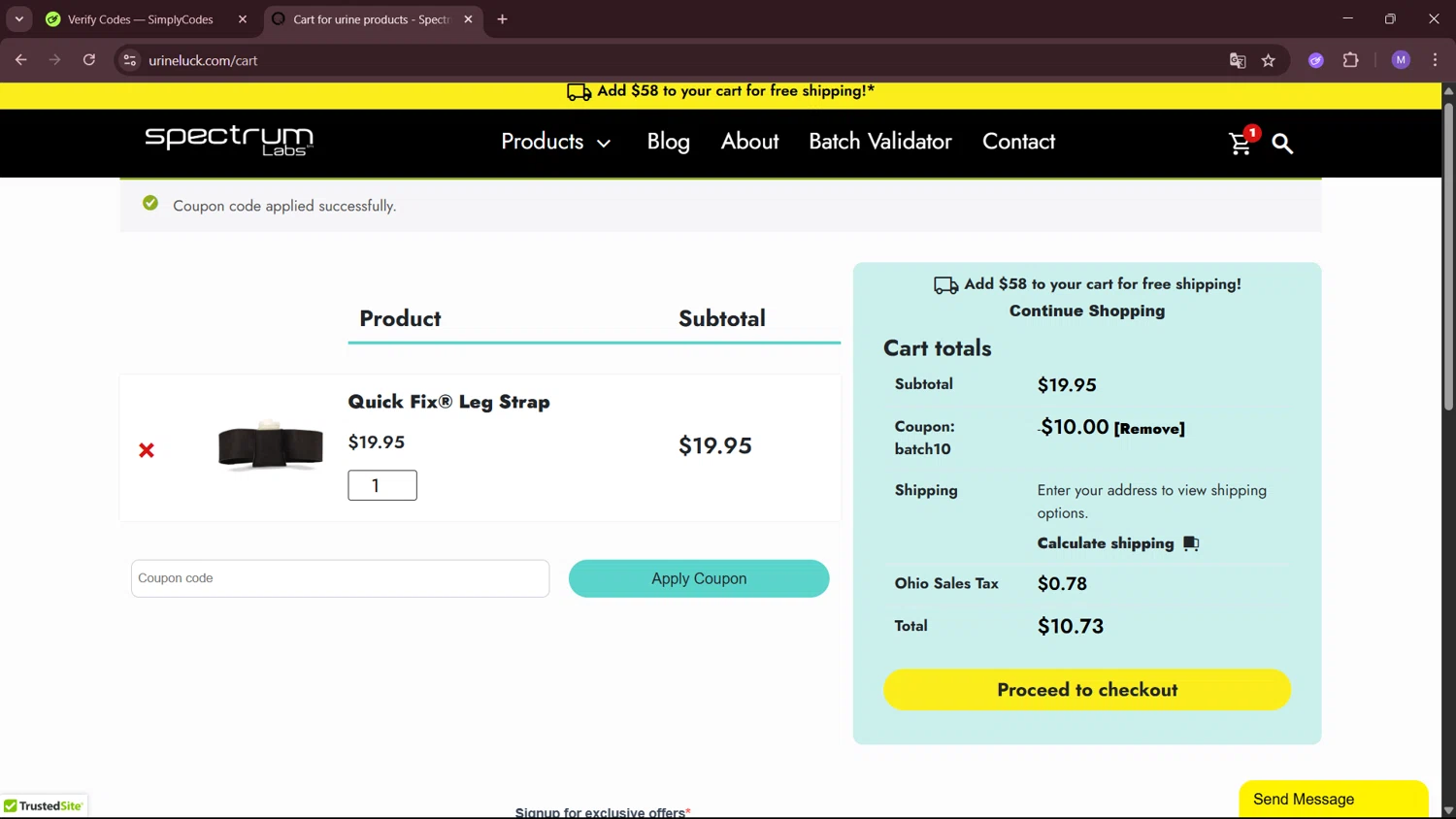Click the Quick Fix Leg Strap thumbnail
Viewport: 1456px width, 819px height.
(271, 446)
